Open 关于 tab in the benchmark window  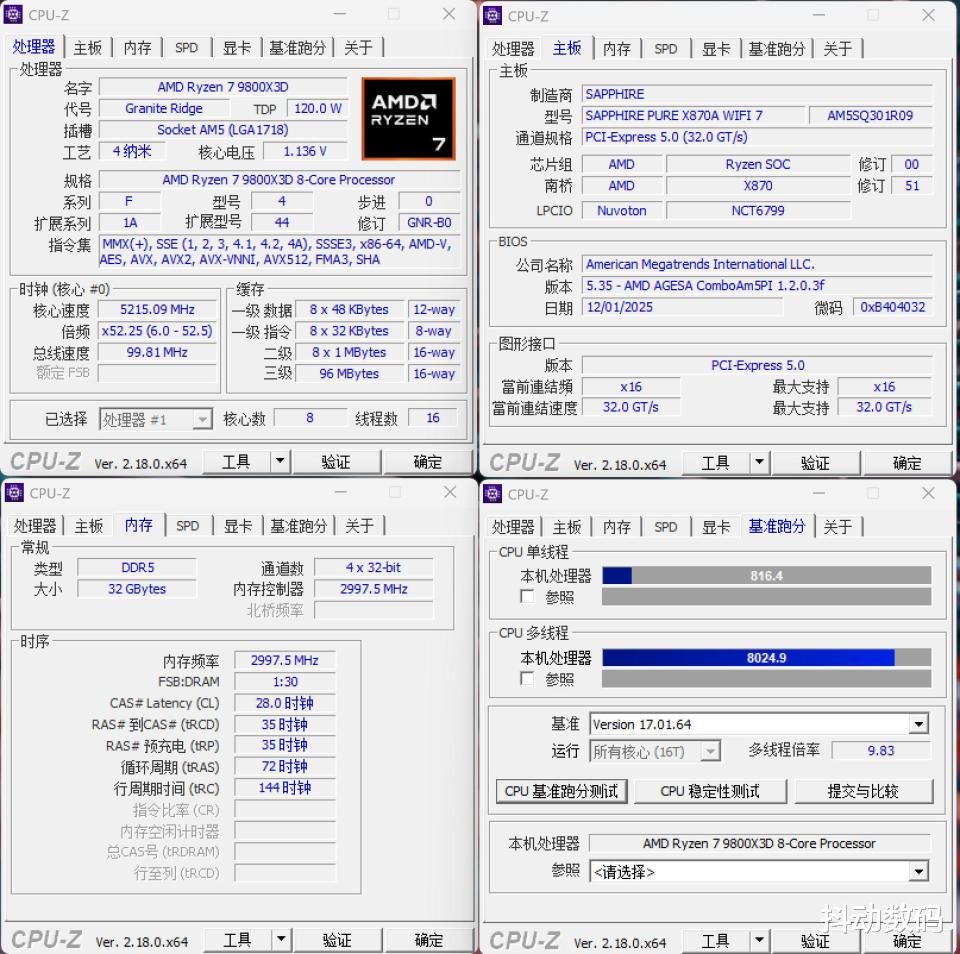838,527
